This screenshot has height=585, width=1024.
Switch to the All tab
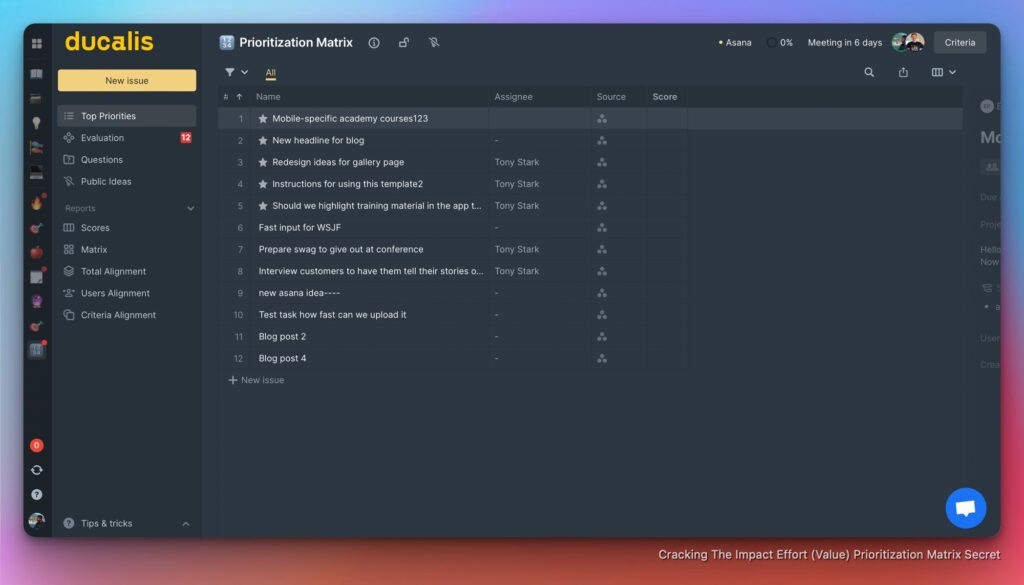(270, 73)
